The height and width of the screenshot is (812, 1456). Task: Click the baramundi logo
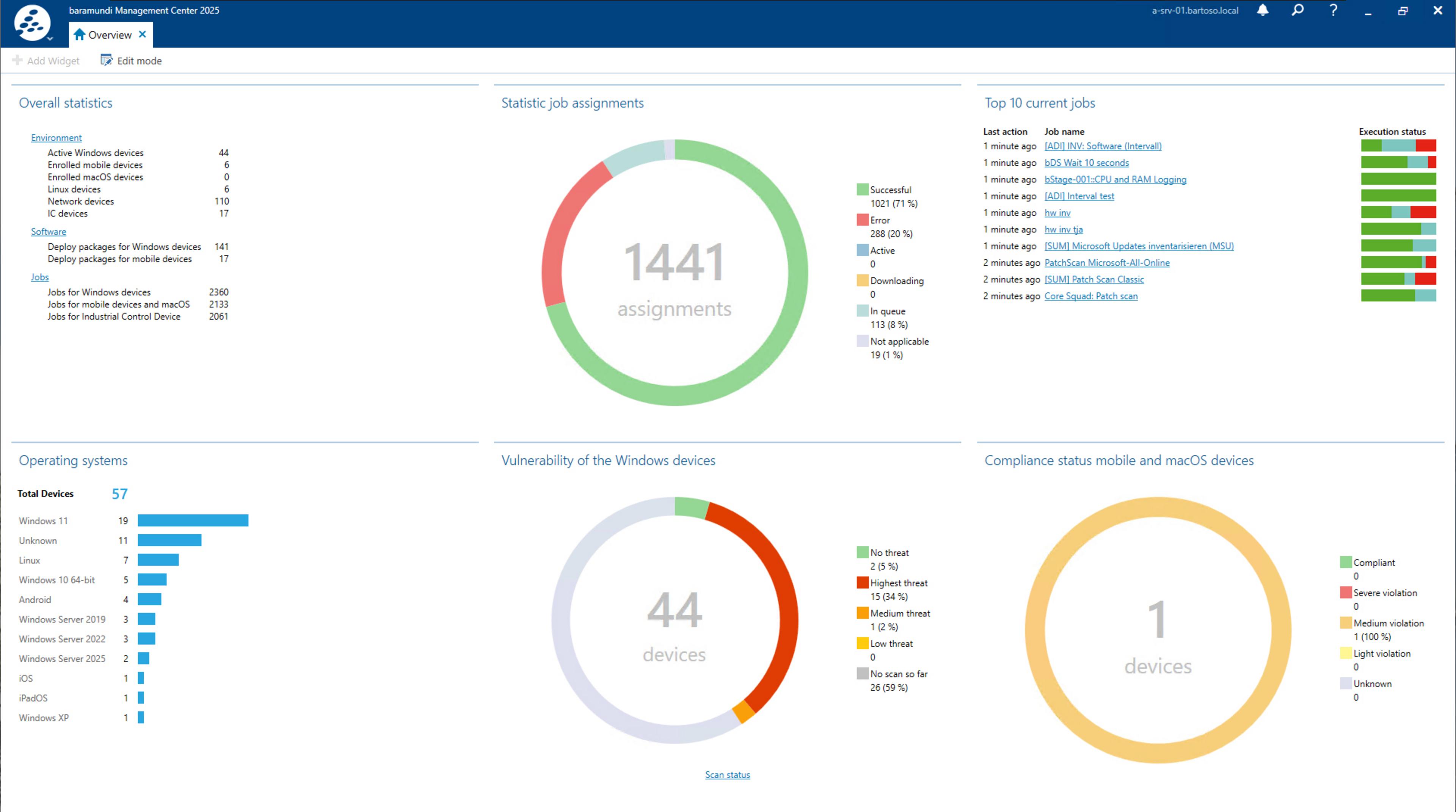tap(33, 23)
